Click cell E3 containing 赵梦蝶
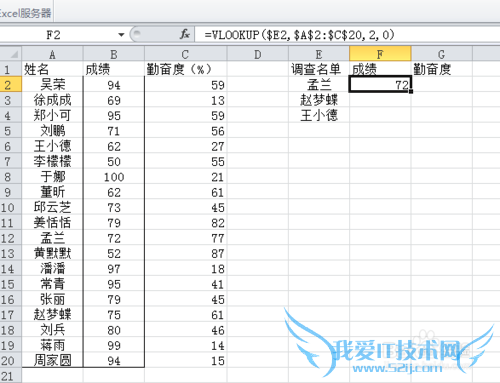Image resolution: width=500 pixels, height=383 pixels. (319, 100)
